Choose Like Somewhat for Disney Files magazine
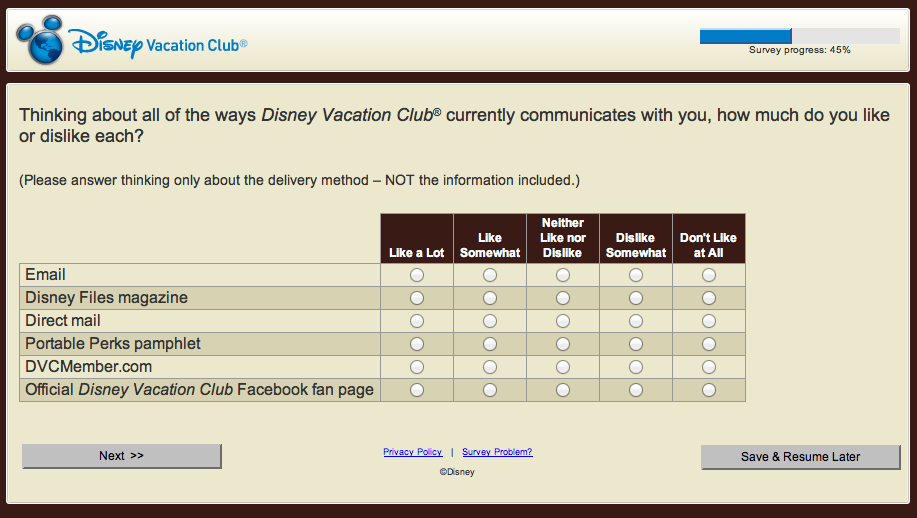The width and height of the screenshot is (917, 518). tap(490, 298)
